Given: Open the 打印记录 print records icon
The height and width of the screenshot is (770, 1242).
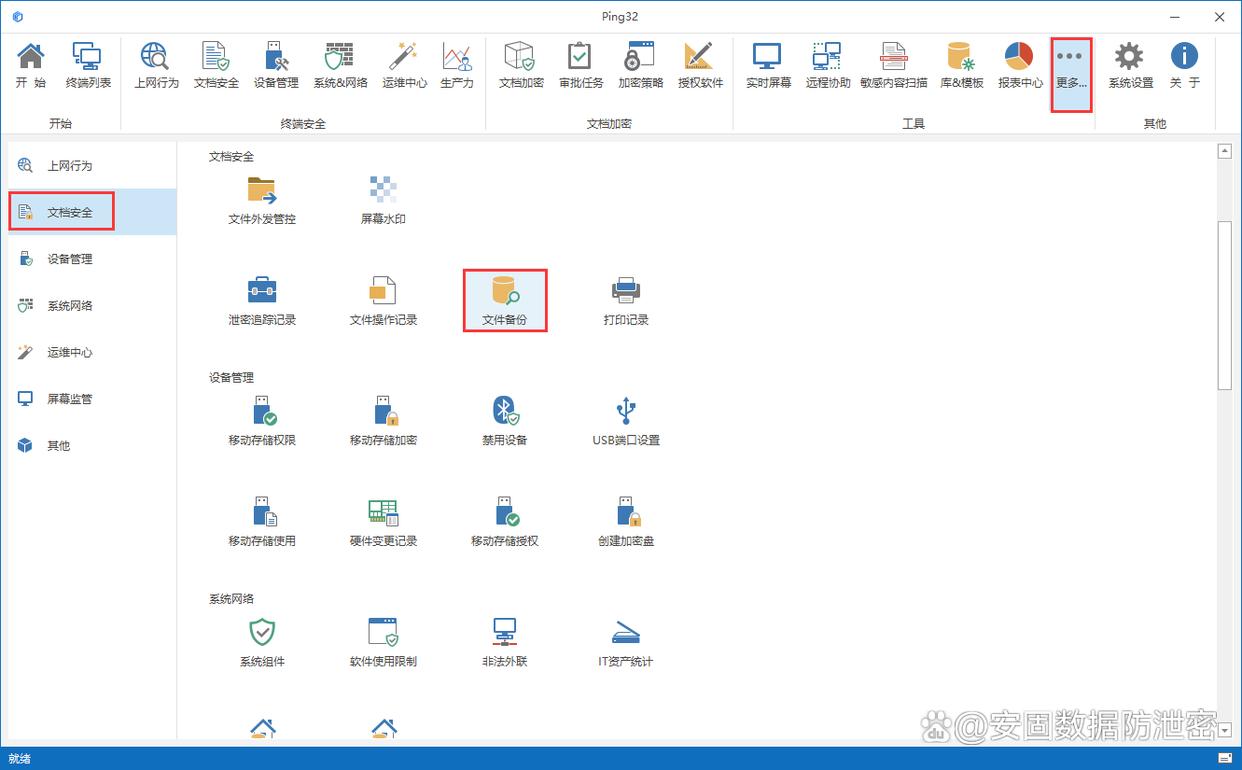Looking at the screenshot, I should point(626,299).
